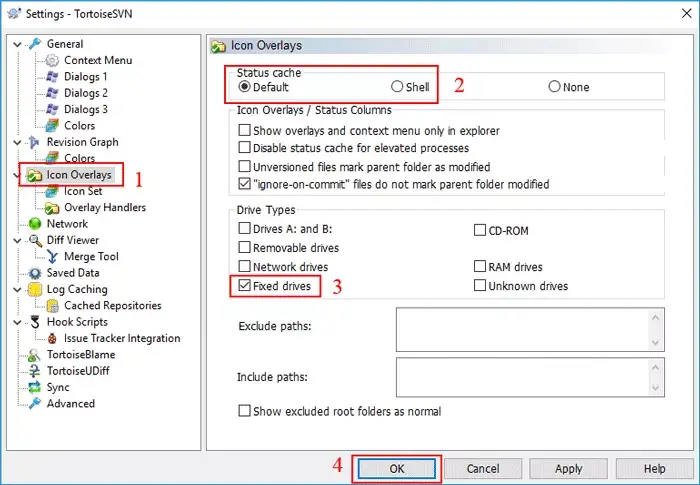
Task: Click the Overlay Handlers folder icon
Action: click(x=52, y=208)
